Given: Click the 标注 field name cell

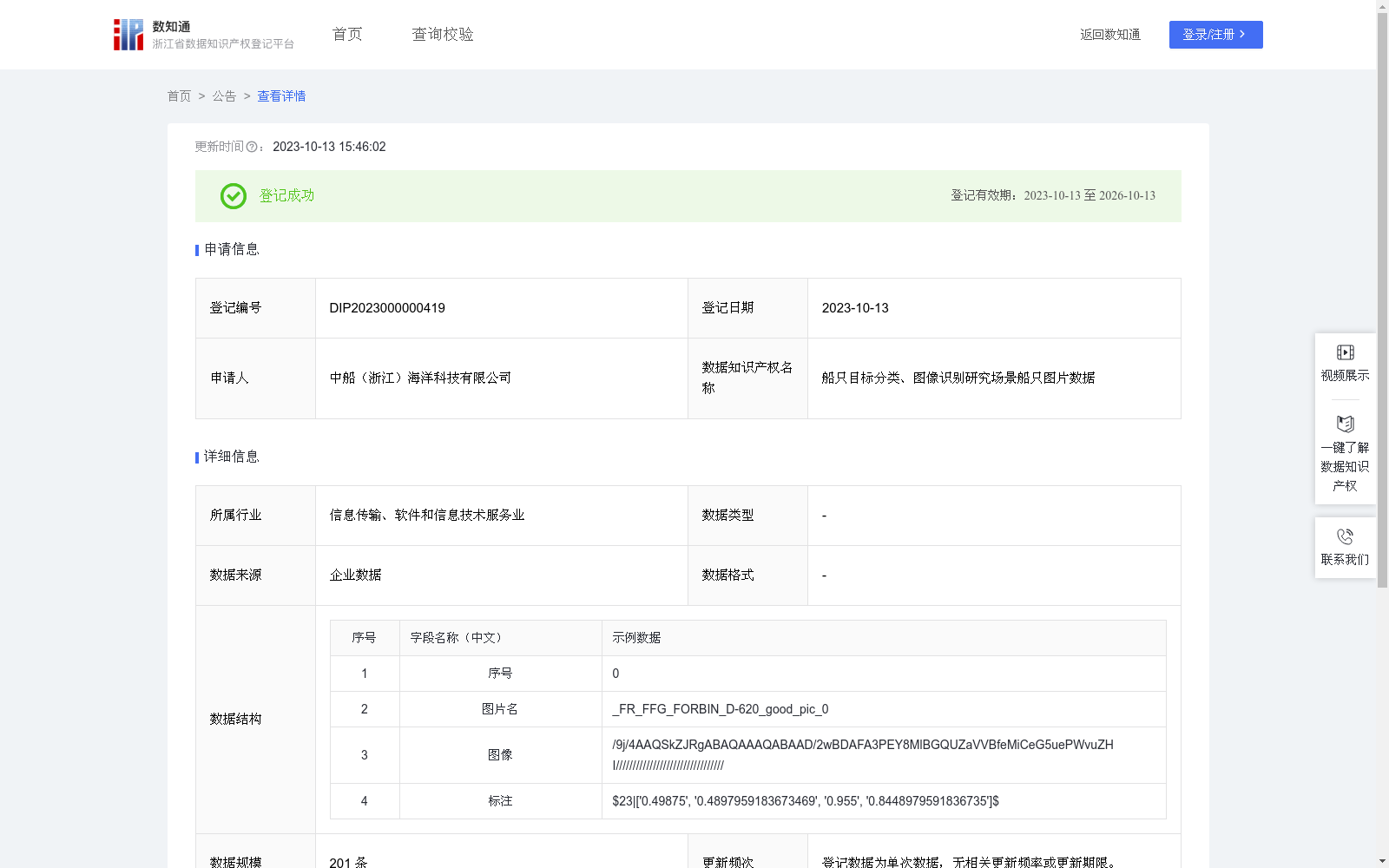Looking at the screenshot, I should pos(500,801).
